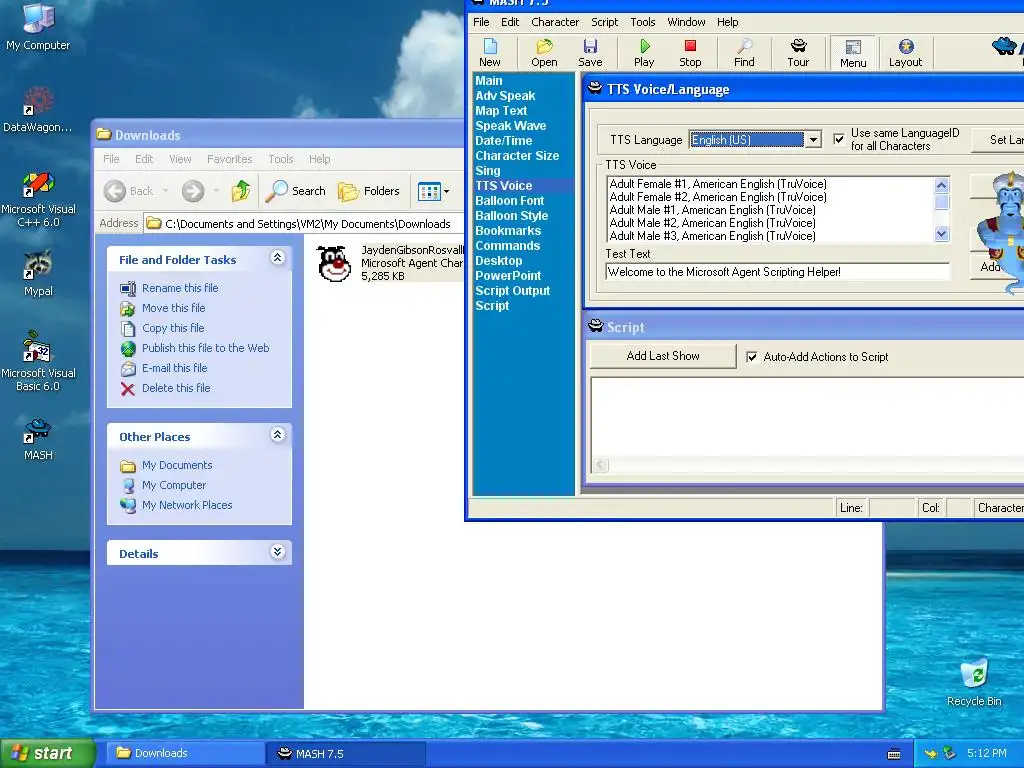Start the script with the Play button
Image resolution: width=1024 pixels, height=768 pixels.
pos(644,53)
